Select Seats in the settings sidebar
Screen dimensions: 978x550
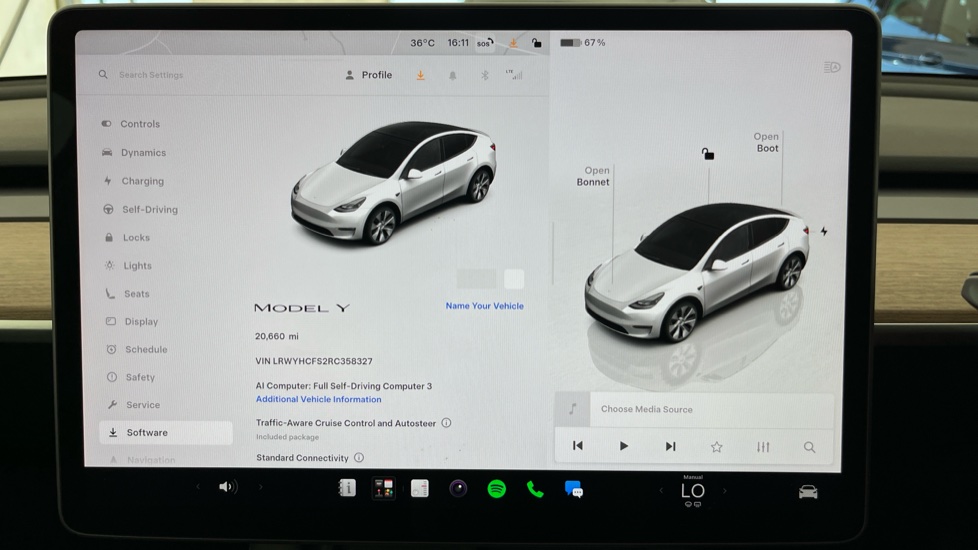coord(128,294)
